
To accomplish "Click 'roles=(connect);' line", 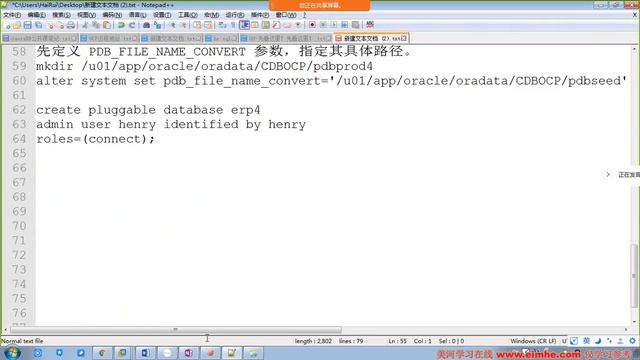I will [96, 139].
